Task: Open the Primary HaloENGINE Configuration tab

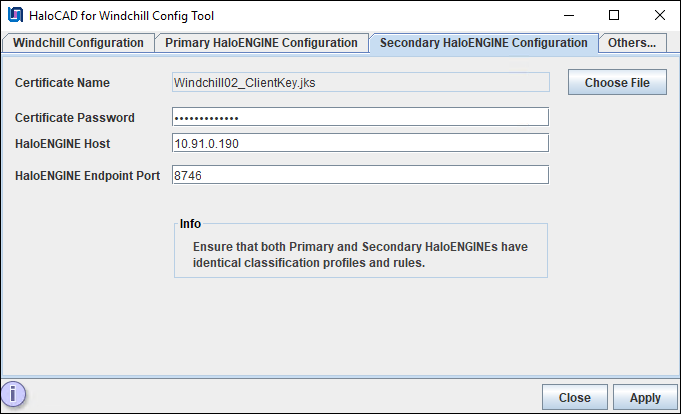Action: pyautogui.click(x=261, y=43)
